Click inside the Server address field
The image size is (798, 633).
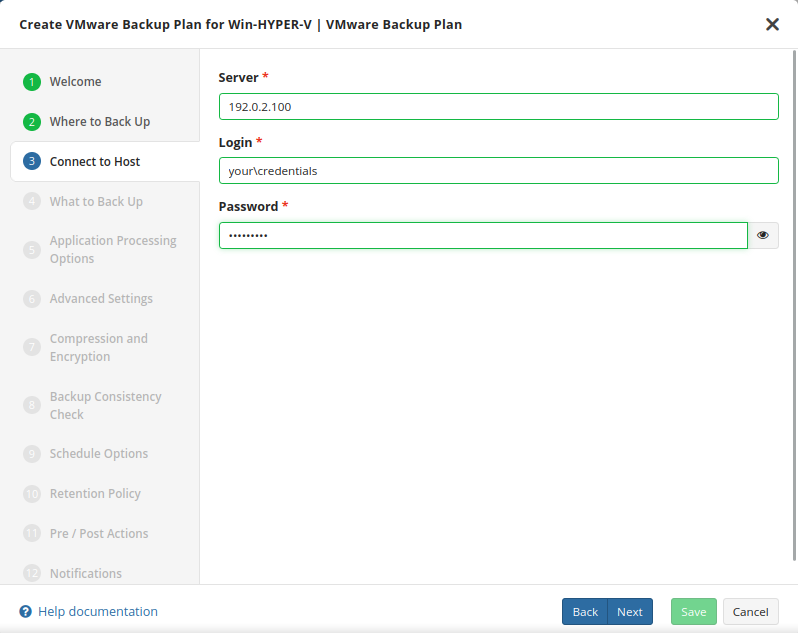498,107
